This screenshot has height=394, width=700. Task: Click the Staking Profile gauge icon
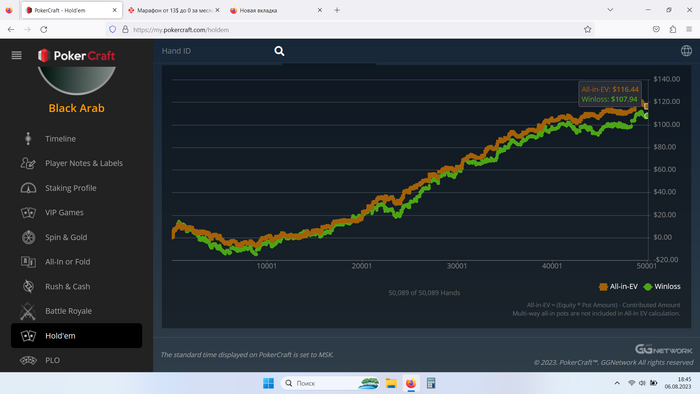point(28,188)
